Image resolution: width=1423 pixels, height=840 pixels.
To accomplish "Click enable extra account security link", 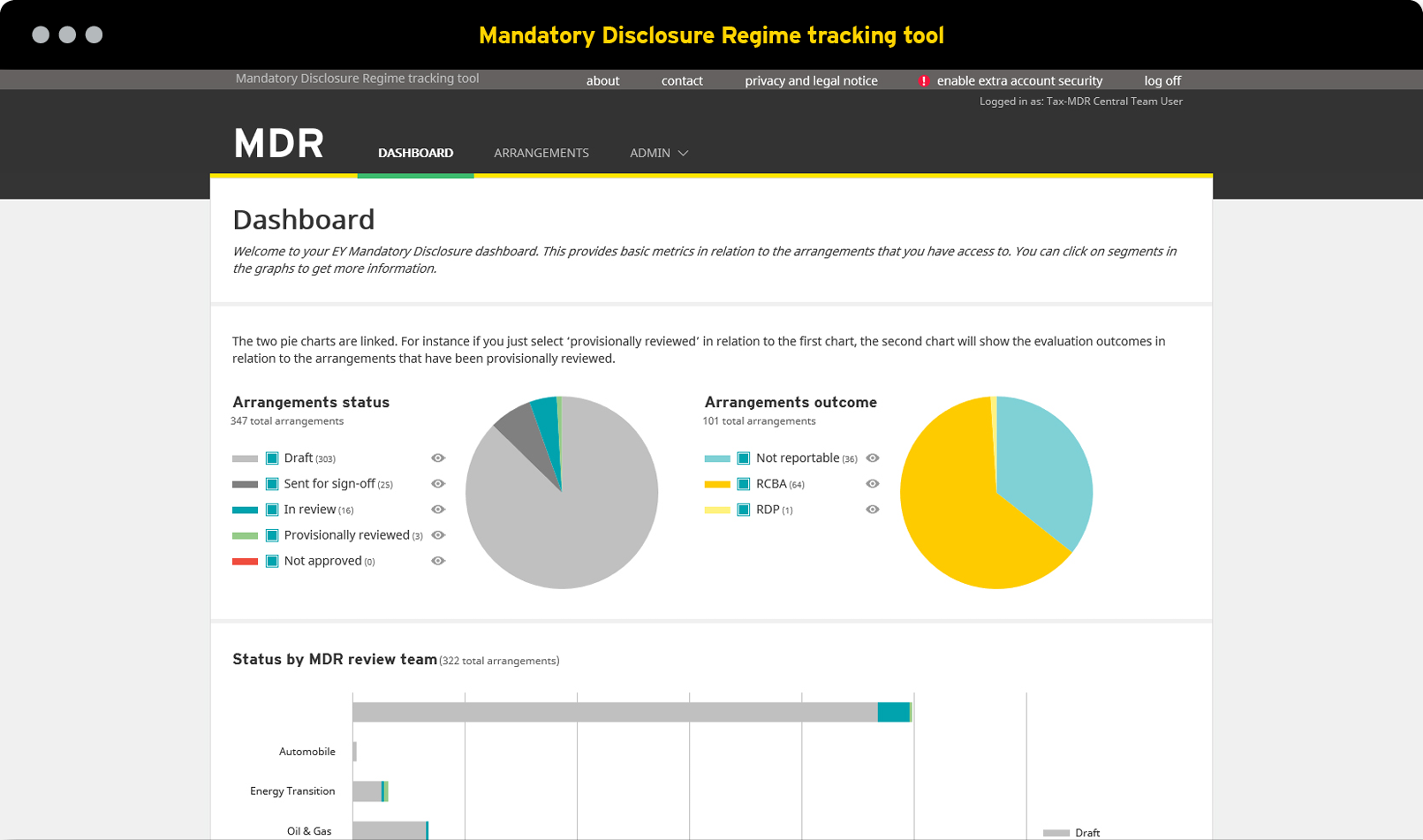I will pyautogui.click(x=1019, y=80).
